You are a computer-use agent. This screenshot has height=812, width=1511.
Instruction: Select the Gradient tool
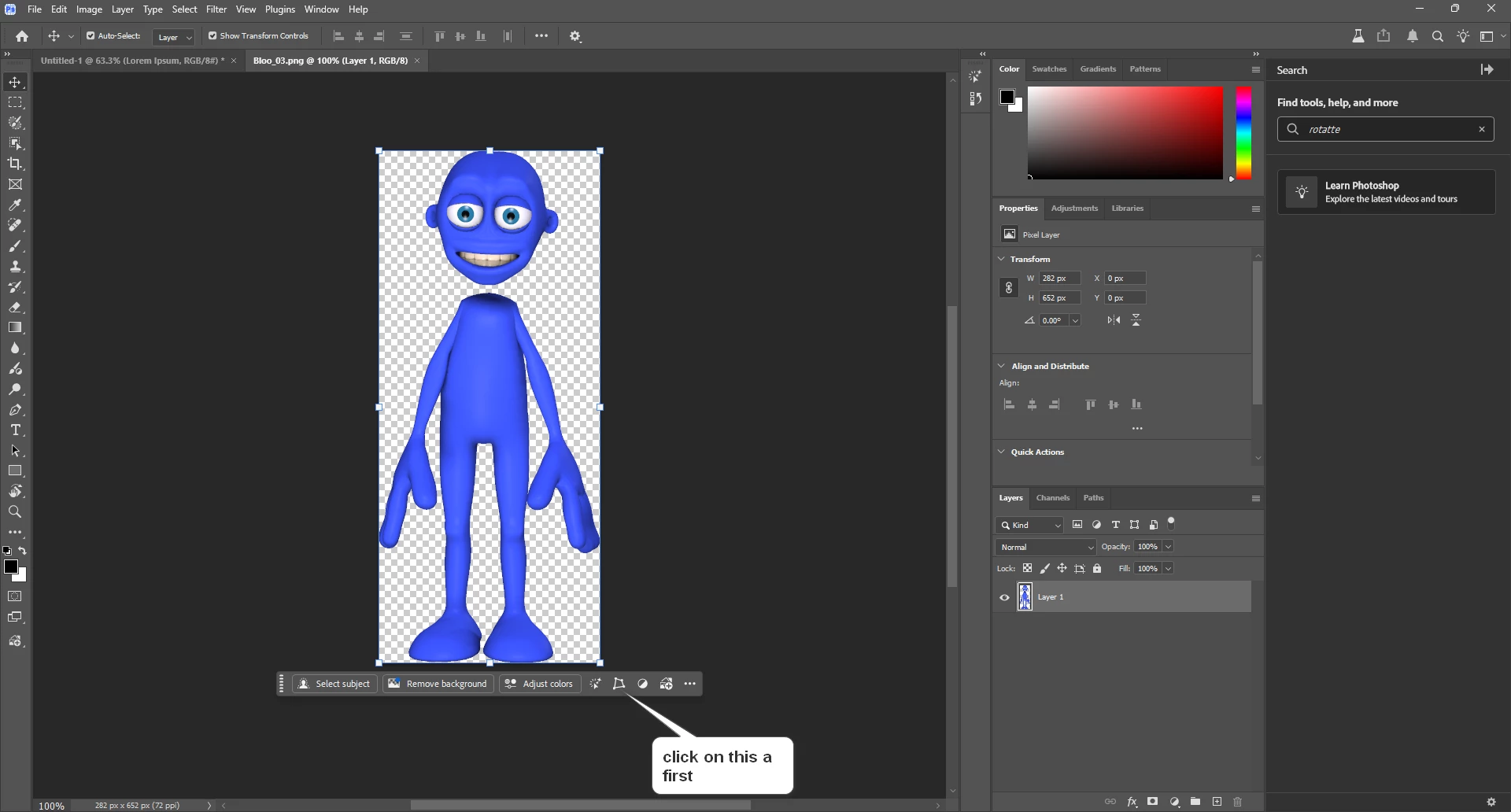[15, 327]
